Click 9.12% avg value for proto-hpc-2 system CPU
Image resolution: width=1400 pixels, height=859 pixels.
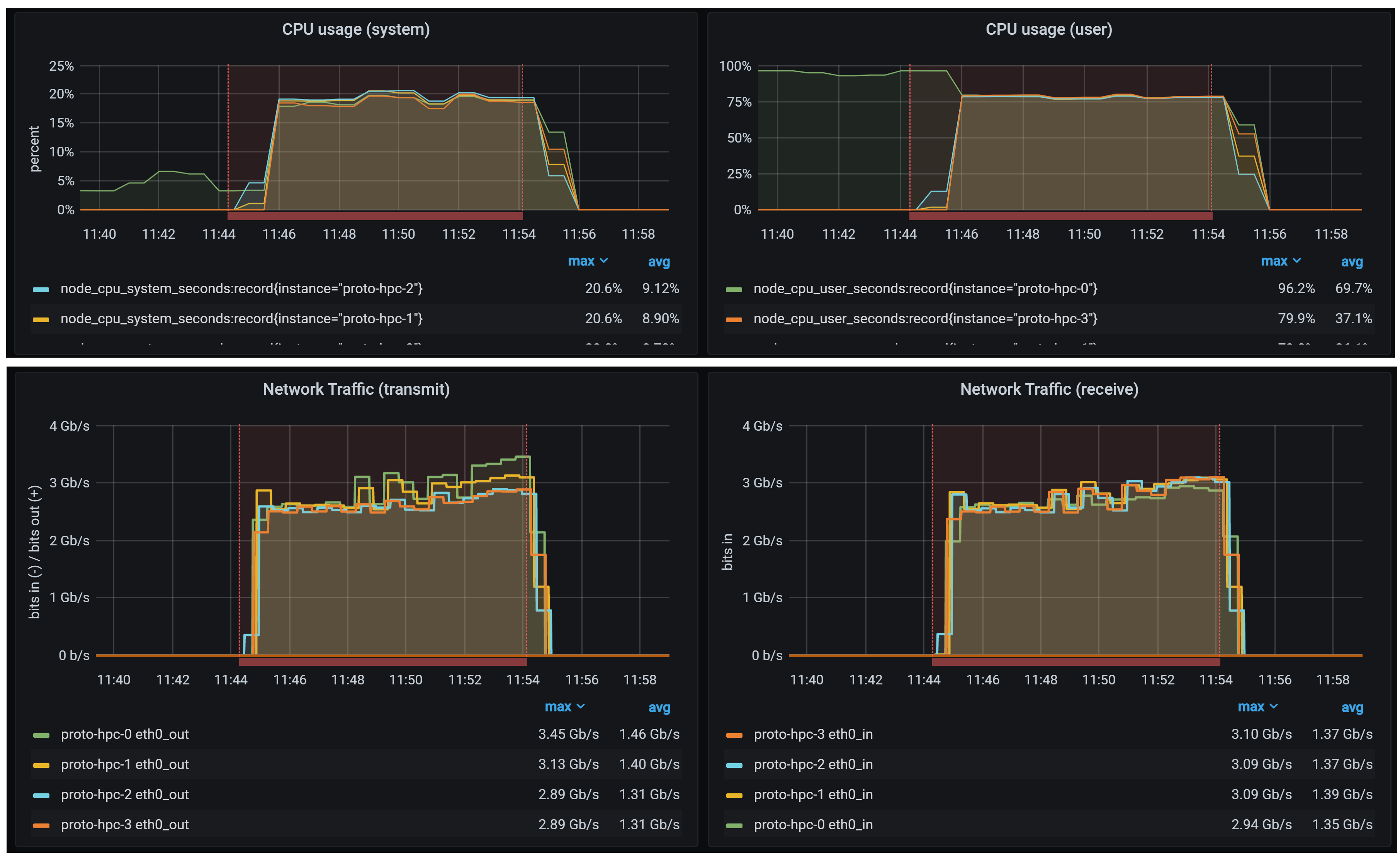(661, 289)
